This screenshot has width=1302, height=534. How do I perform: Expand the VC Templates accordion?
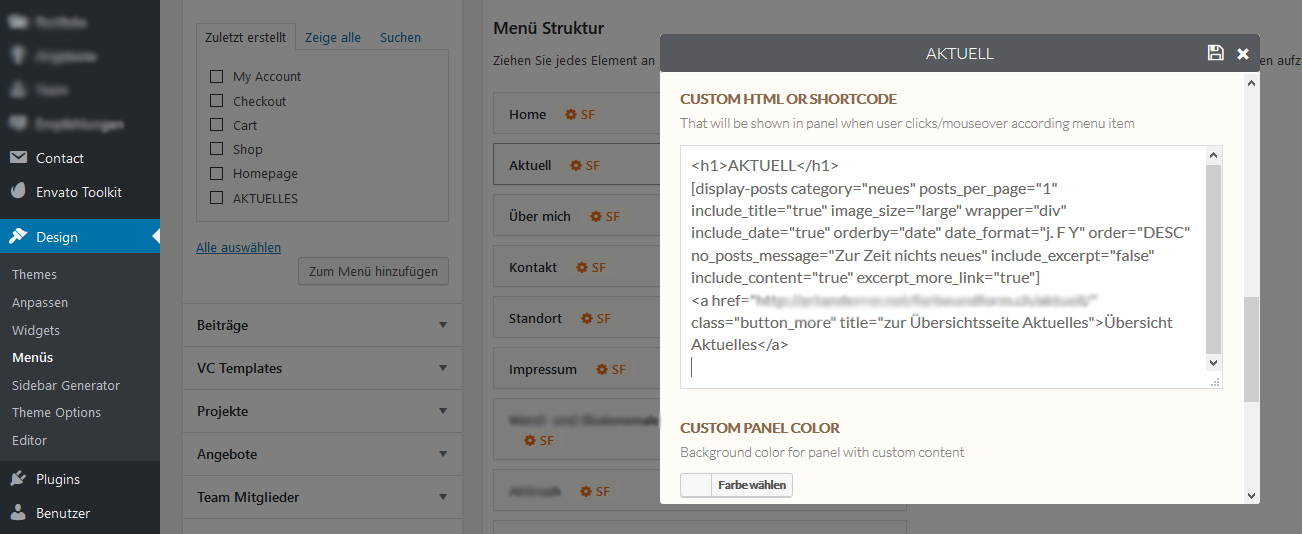pyautogui.click(x=443, y=368)
